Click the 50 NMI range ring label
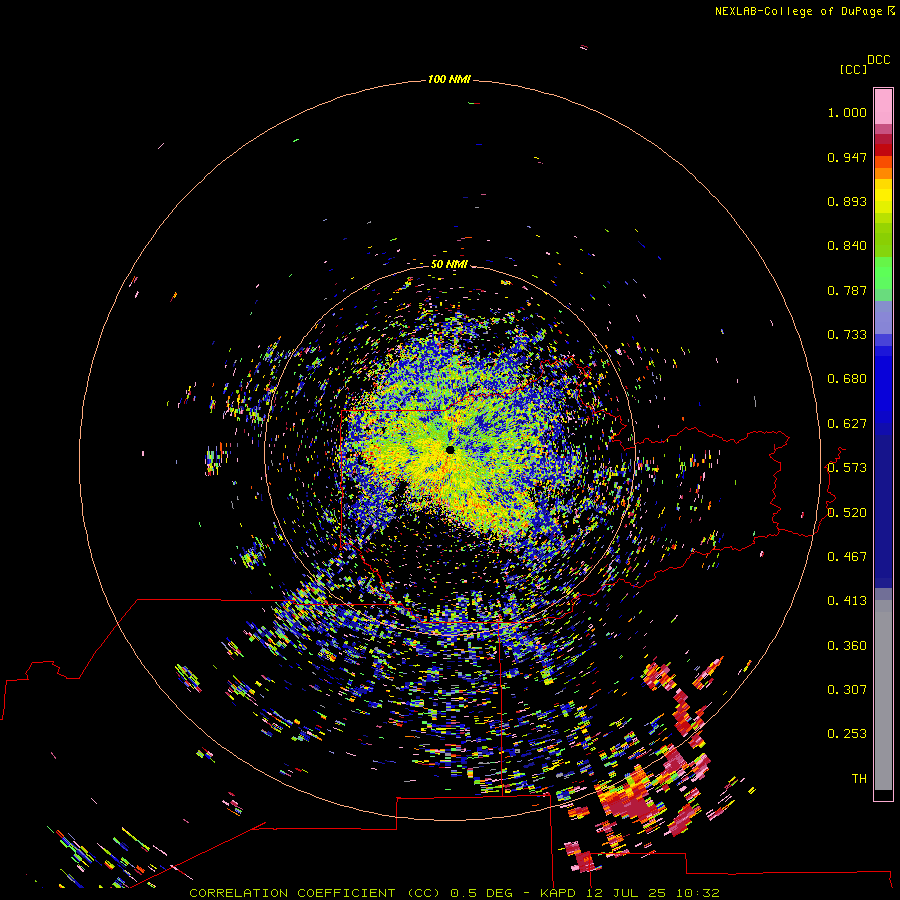Viewport: 900px width, 900px height. point(449,264)
